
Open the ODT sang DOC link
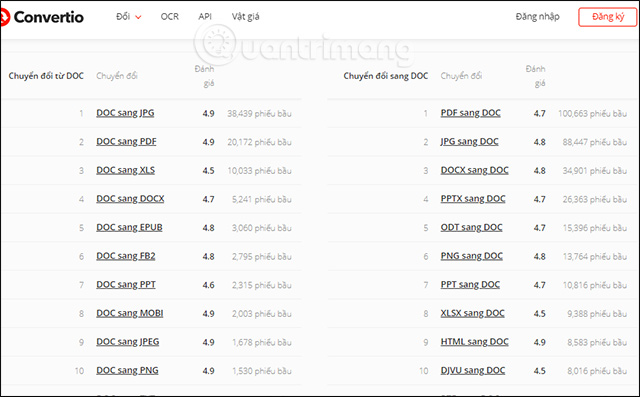[x=471, y=227]
